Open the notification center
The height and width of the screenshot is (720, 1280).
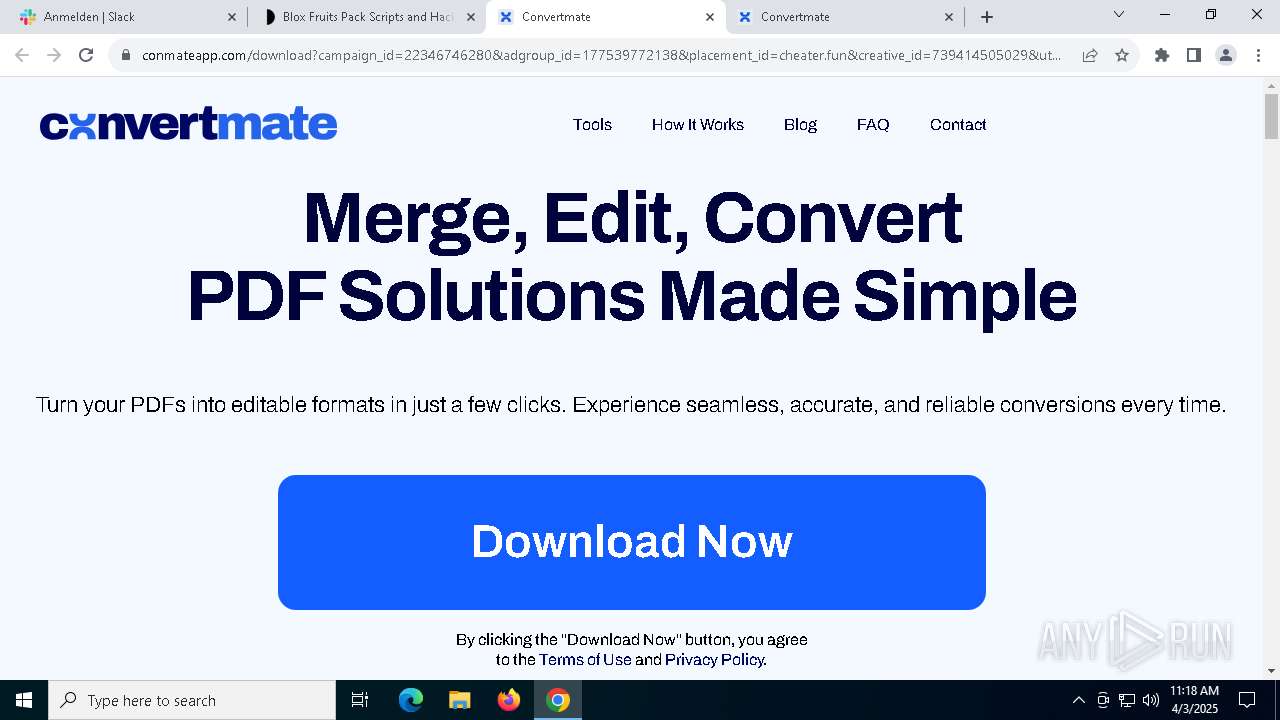click(1247, 700)
